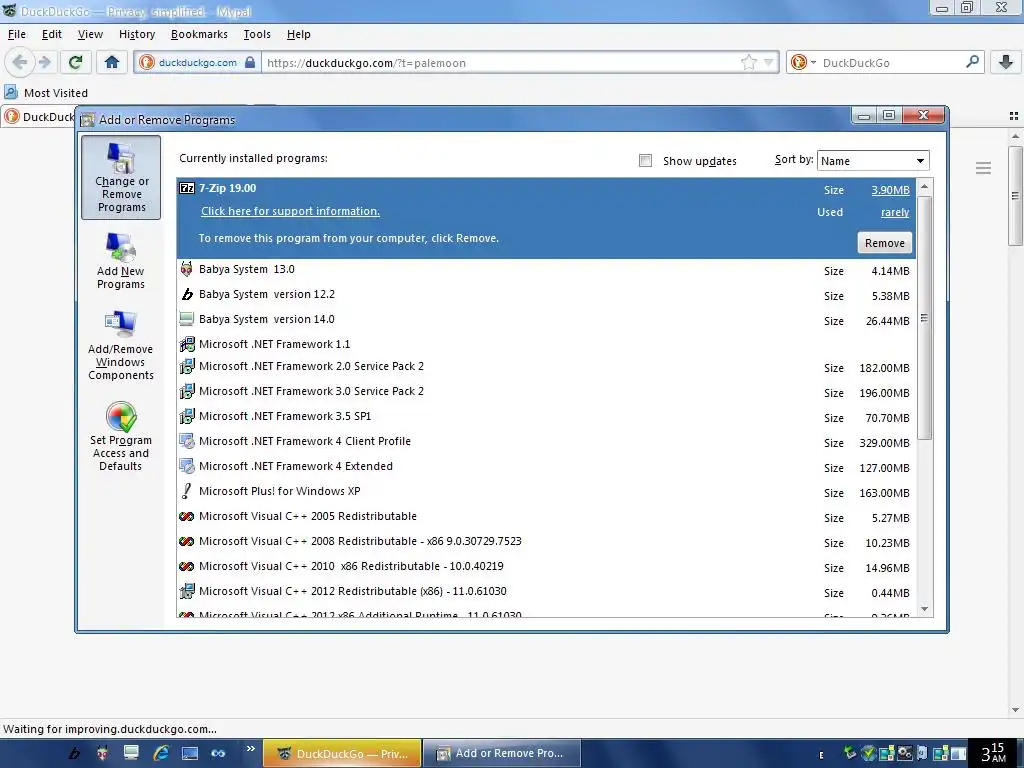Click the Babya System 13.0 icon
Screen dimensions: 1024x768
click(187, 269)
